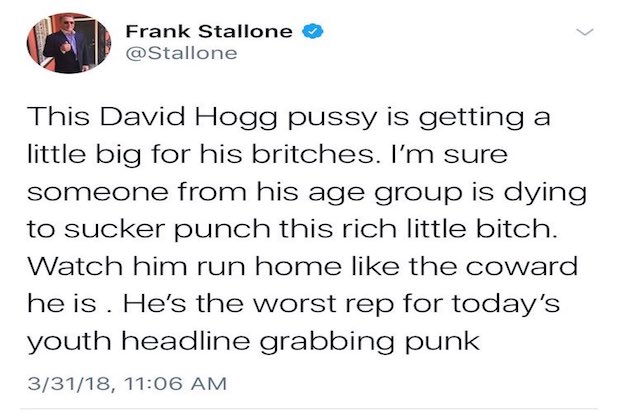This screenshot has height=412, width=618.
Task: Click the word youth on last line
Action: coord(69,342)
